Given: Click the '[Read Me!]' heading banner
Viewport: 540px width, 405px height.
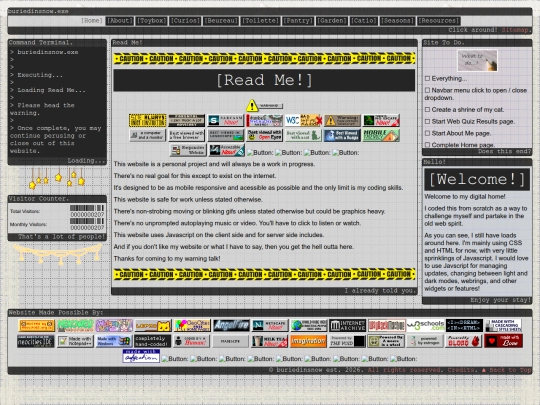Looking at the screenshot, I should coord(264,80).
